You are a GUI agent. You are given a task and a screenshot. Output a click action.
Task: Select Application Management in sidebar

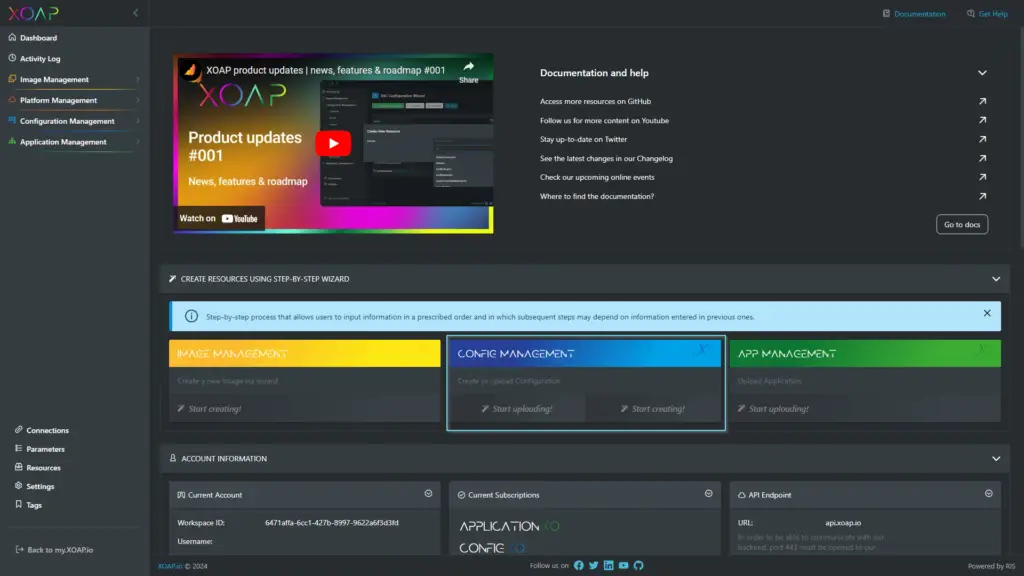click(x=63, y=142)
